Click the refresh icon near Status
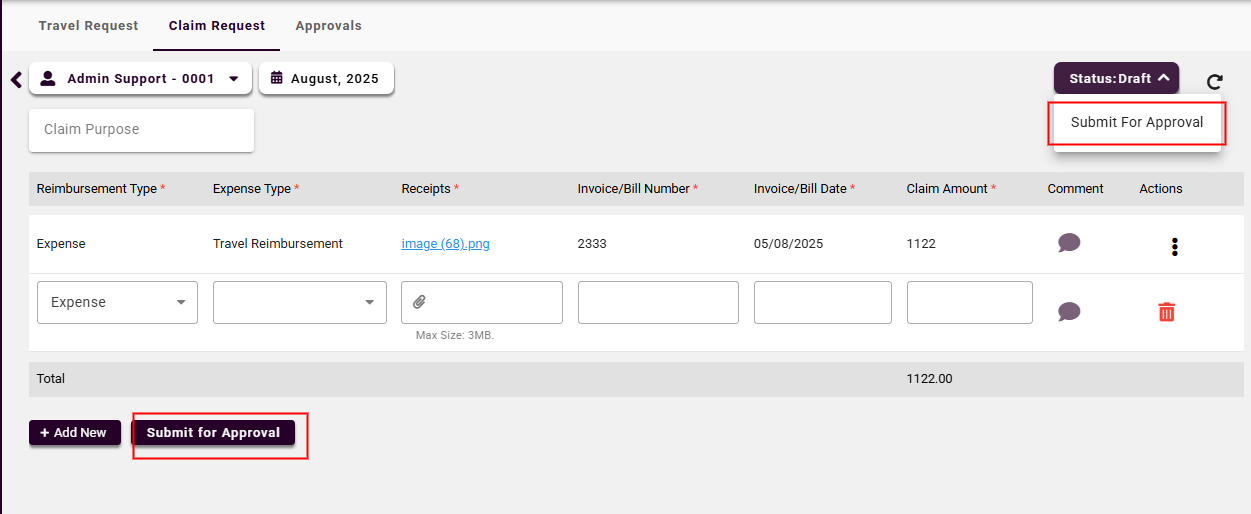Image resolution: width=1251 pixels, height=514 pixels. click(1214, 82)
